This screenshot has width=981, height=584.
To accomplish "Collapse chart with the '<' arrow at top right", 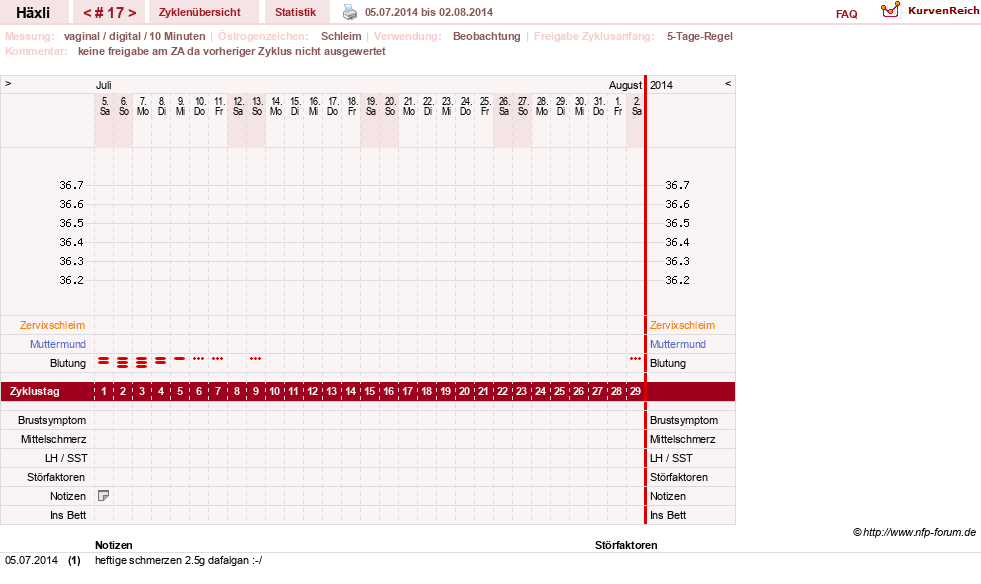I will [x=728, y=83].
